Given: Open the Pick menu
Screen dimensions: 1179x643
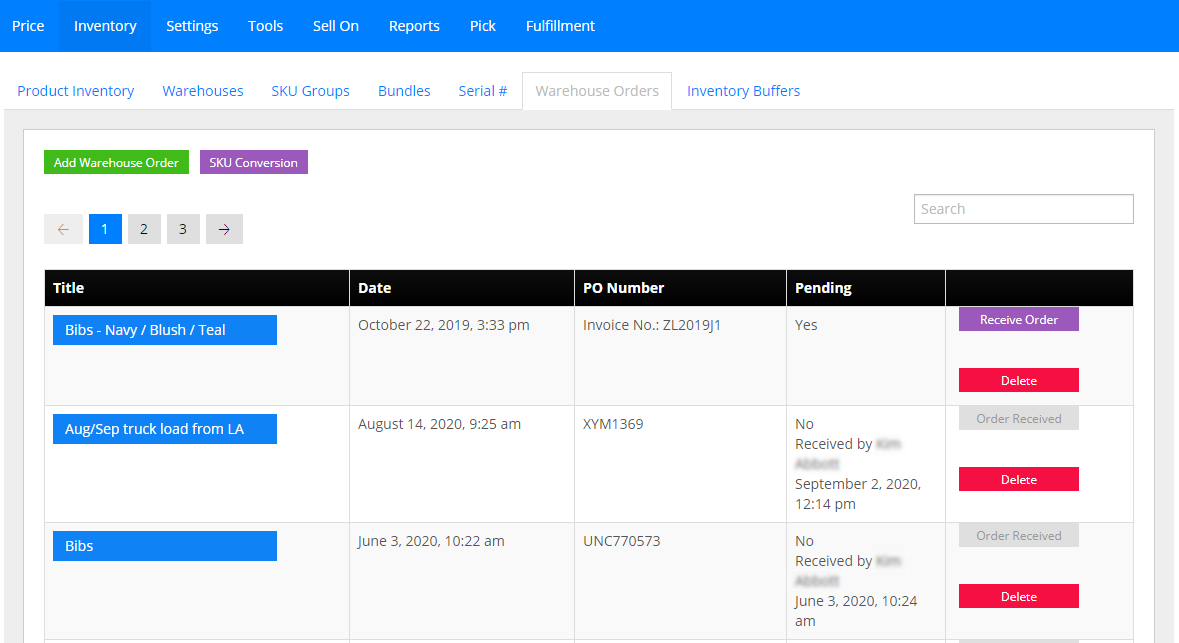Looking at the screenshot, I should 483,26.
